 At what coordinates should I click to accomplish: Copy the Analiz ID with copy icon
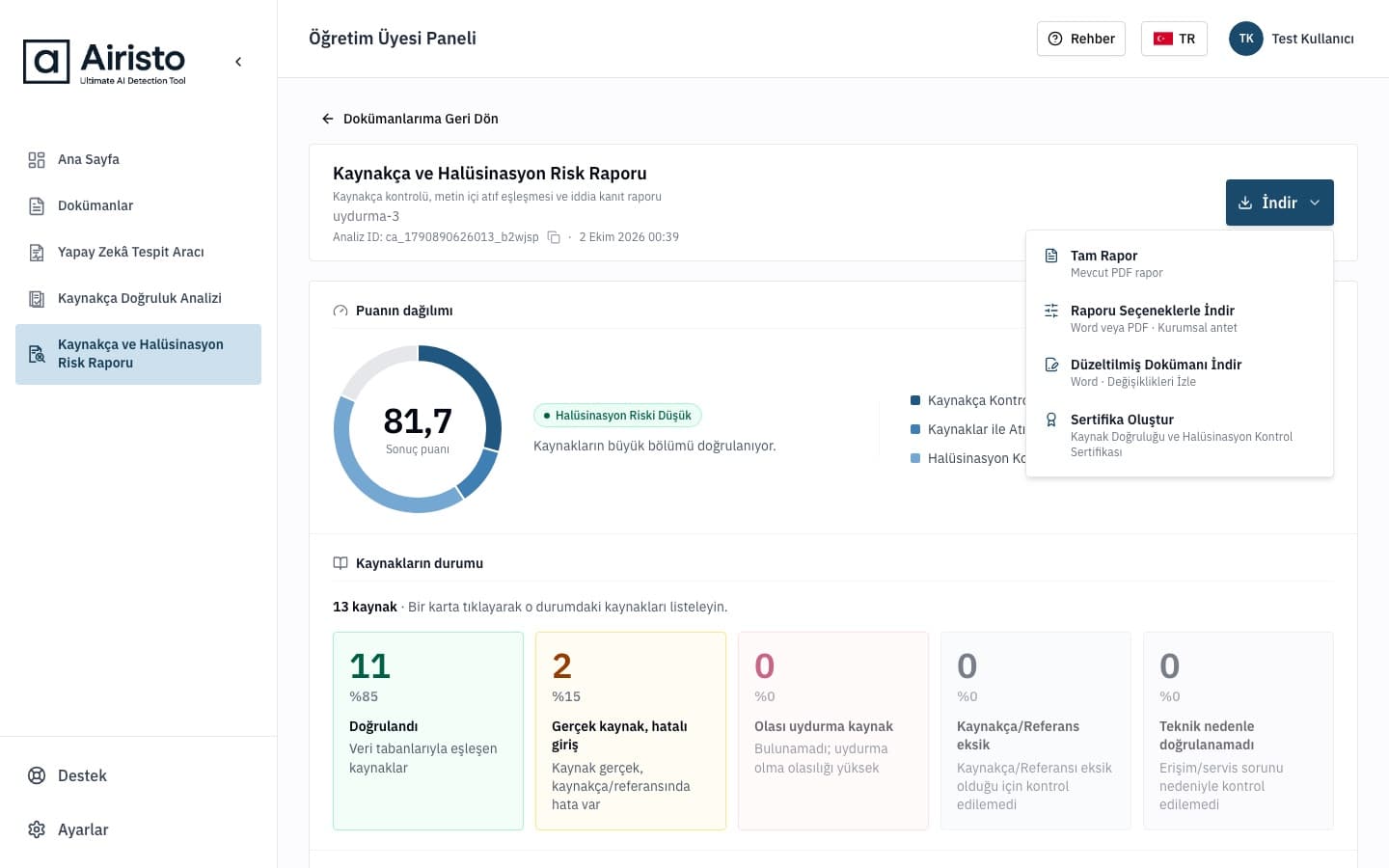pos(554,237)
